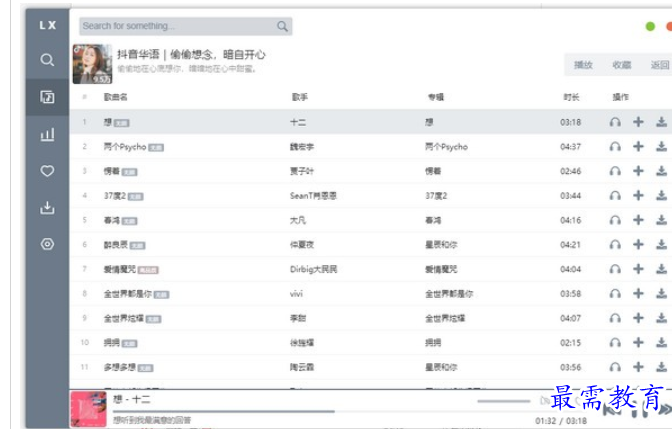Open the favorites heart page in sidebar
The width and height of the screenshot is (672, 429).
click(x=47, y=171)
